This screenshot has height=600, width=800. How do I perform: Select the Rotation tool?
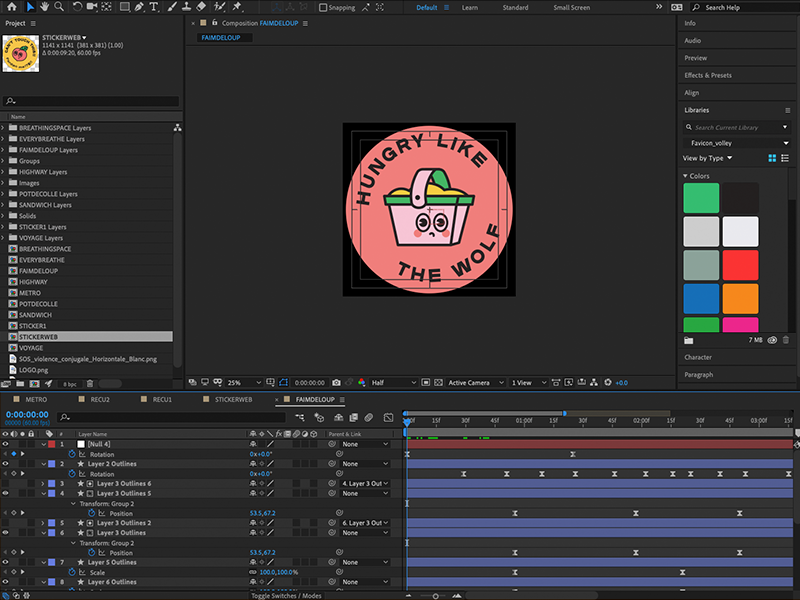point(77,7)
